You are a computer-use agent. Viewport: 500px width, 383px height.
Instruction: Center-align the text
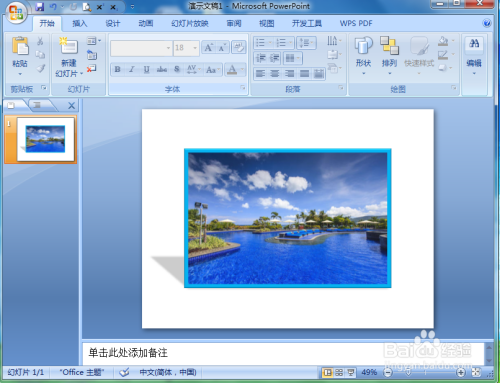coord(275,74)
